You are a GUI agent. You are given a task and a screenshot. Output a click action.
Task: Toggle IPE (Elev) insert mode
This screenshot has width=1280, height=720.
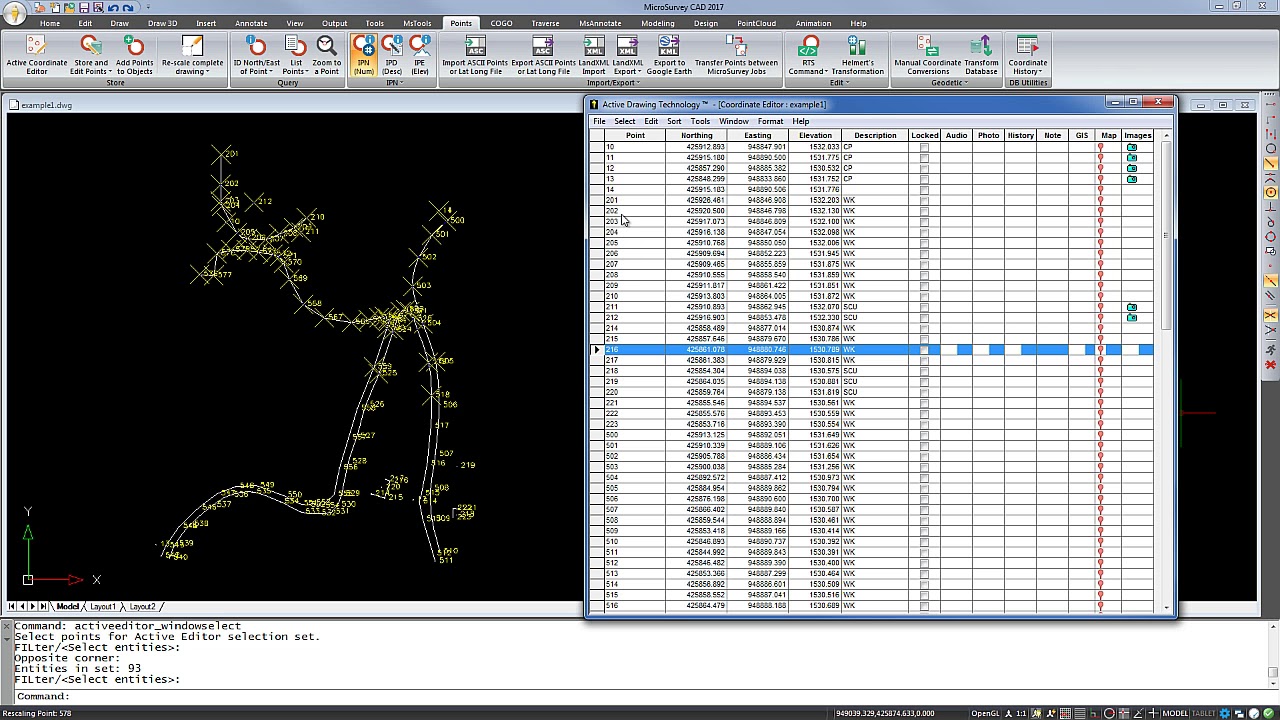pos(420,55)
